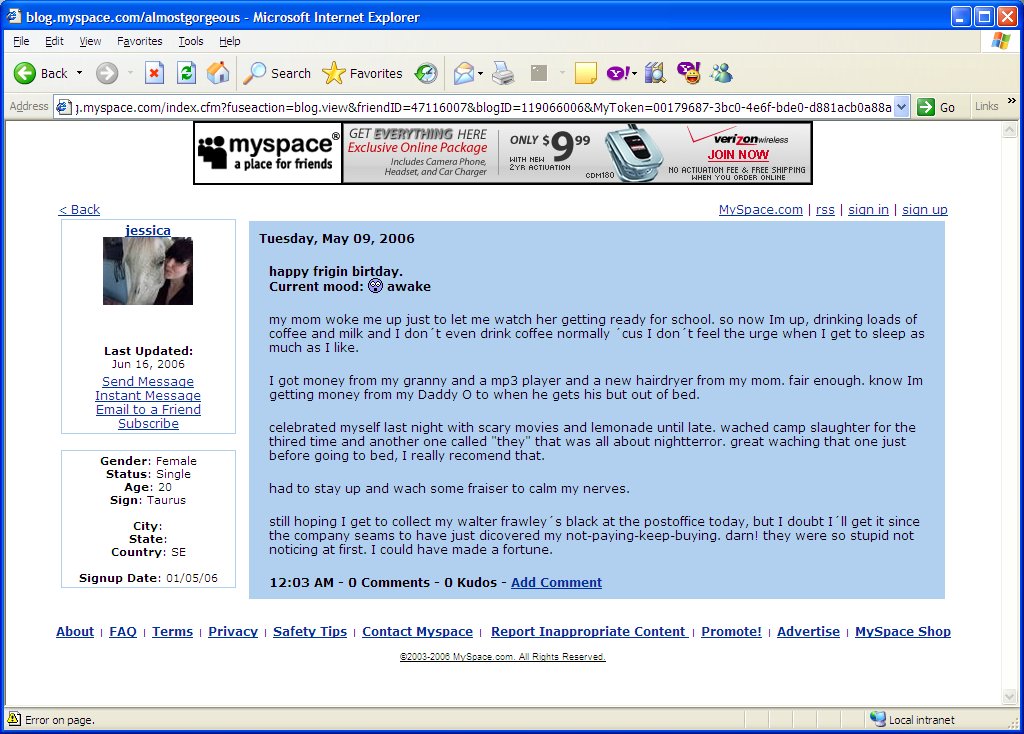Screen dimensions: 1024x734
Task: Click the purple Yahoo! toolbar icon
Action: [618, 73]
